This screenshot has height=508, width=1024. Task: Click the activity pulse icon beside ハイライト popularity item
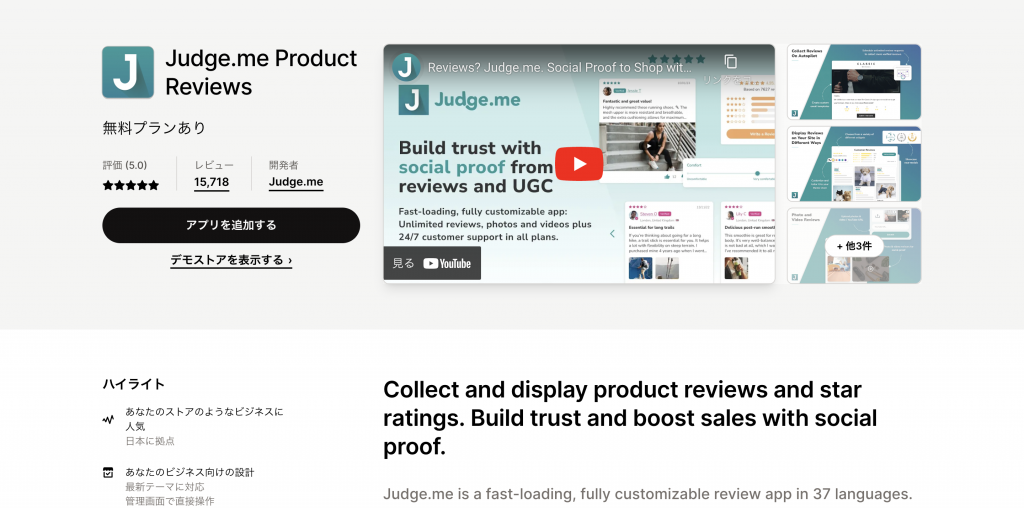108,420
